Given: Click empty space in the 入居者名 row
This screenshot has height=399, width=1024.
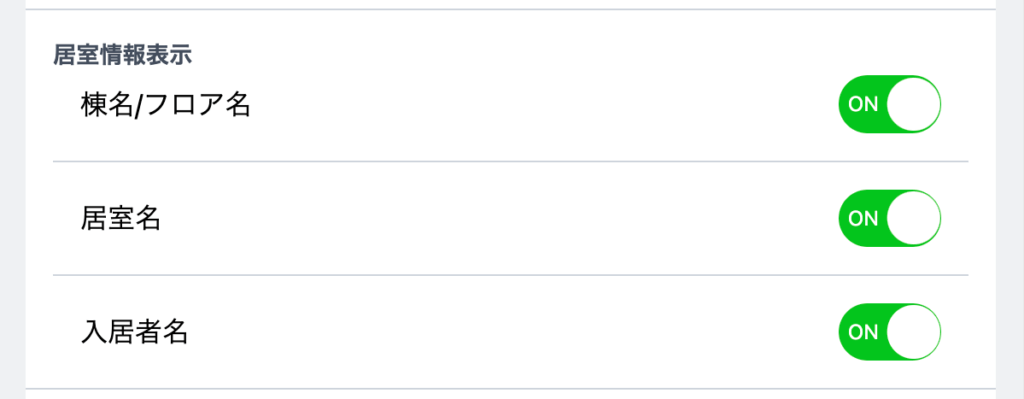Looking at the screenshot, I should pos(509,332).
